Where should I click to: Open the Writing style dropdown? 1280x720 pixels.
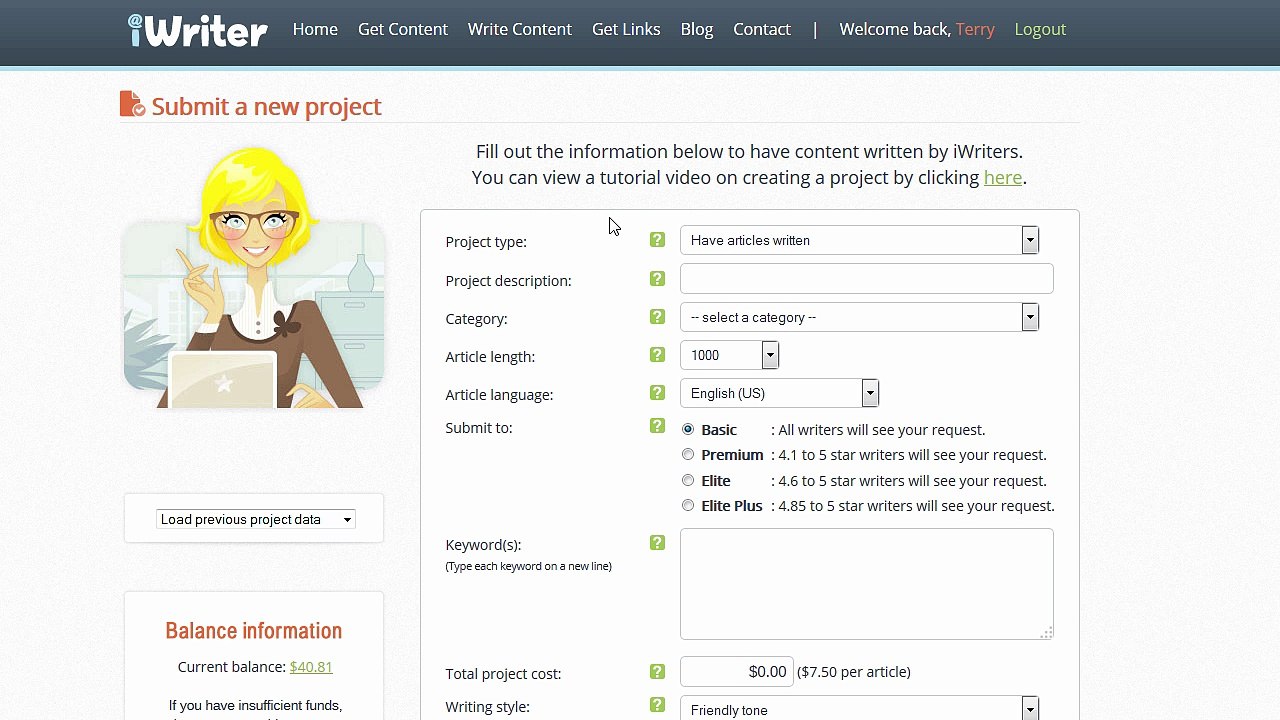pos(859,709)
